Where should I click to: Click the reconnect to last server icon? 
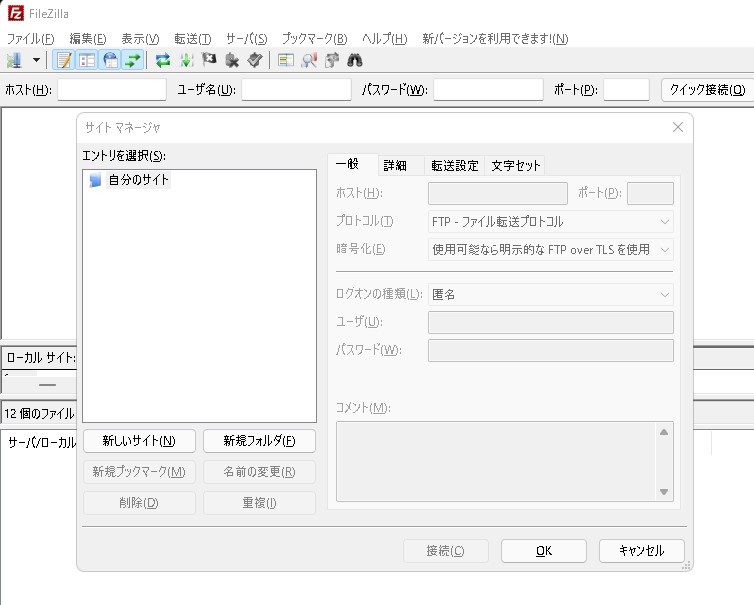coord(255,60)
